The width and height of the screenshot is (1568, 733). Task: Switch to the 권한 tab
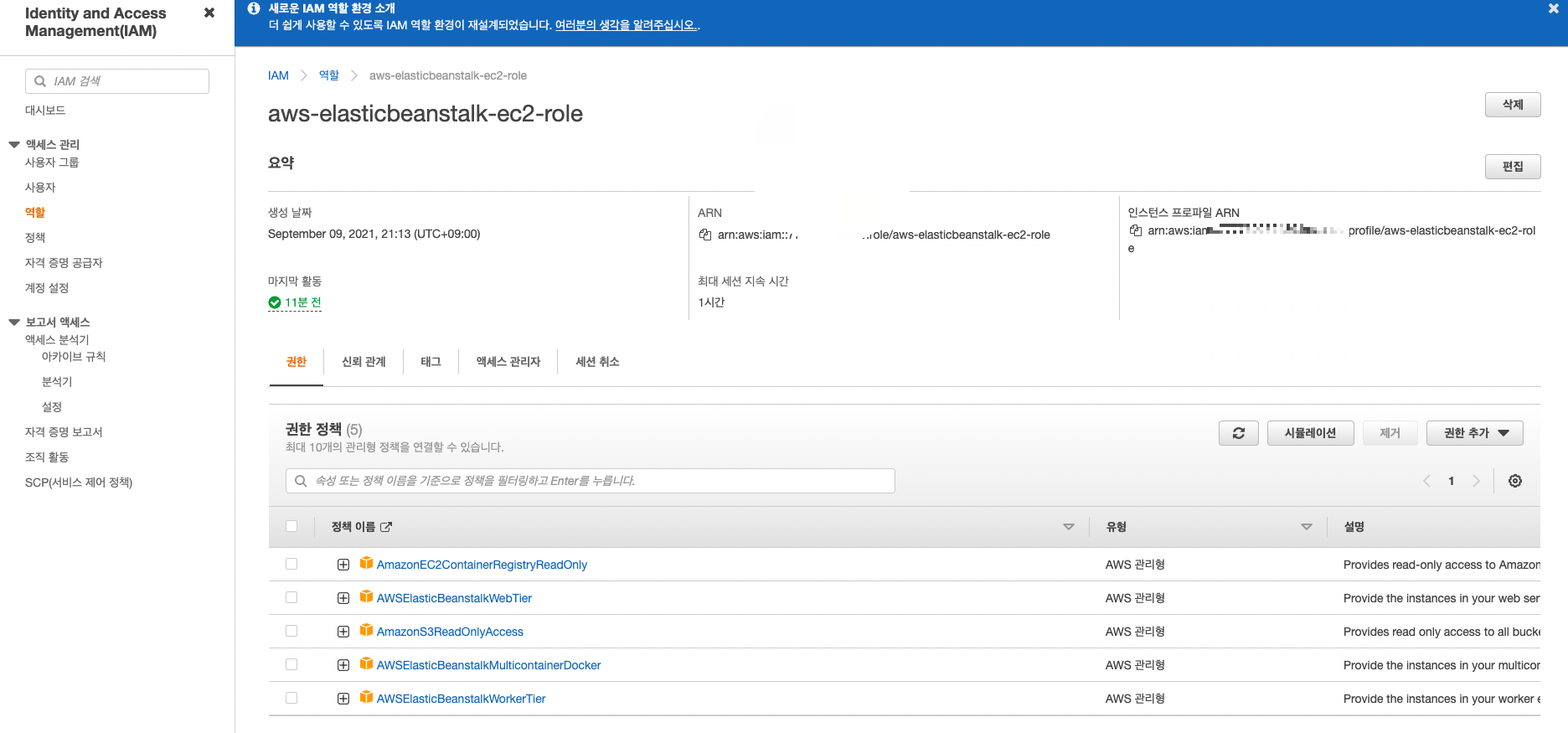click(297, 362)
